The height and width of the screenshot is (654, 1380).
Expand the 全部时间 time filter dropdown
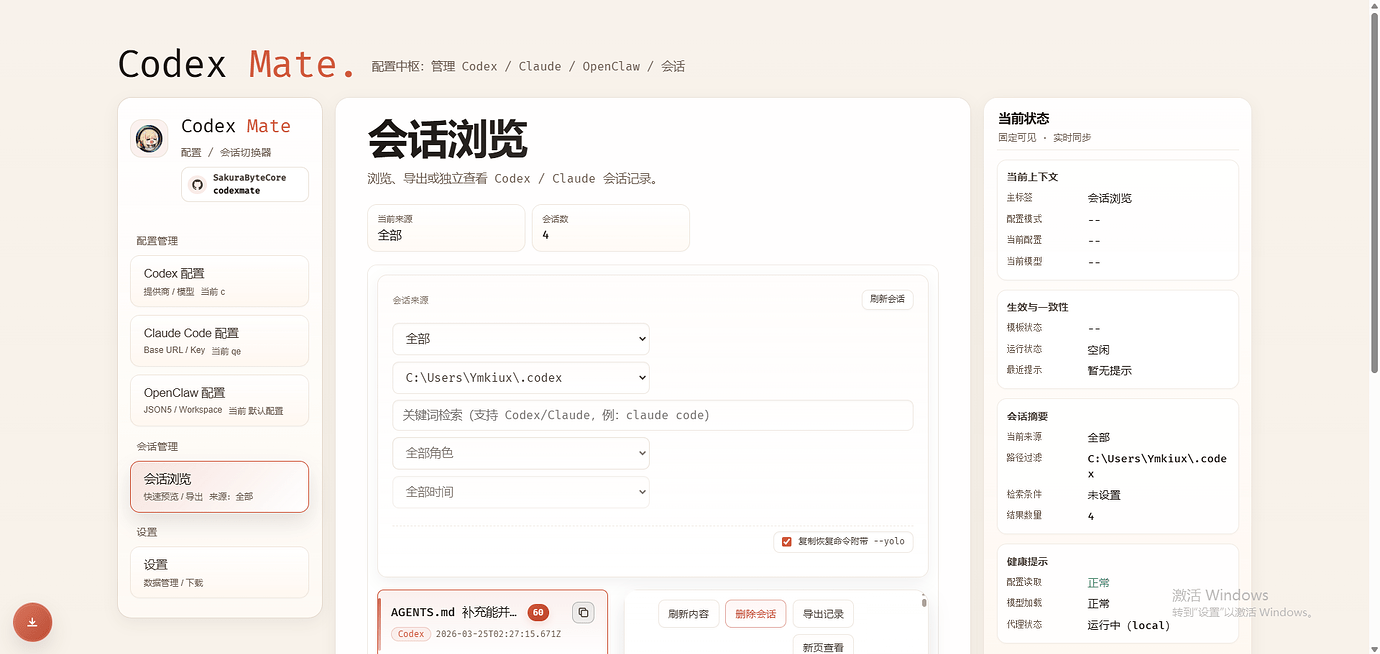pyautogui.click(x=521, y=492)
